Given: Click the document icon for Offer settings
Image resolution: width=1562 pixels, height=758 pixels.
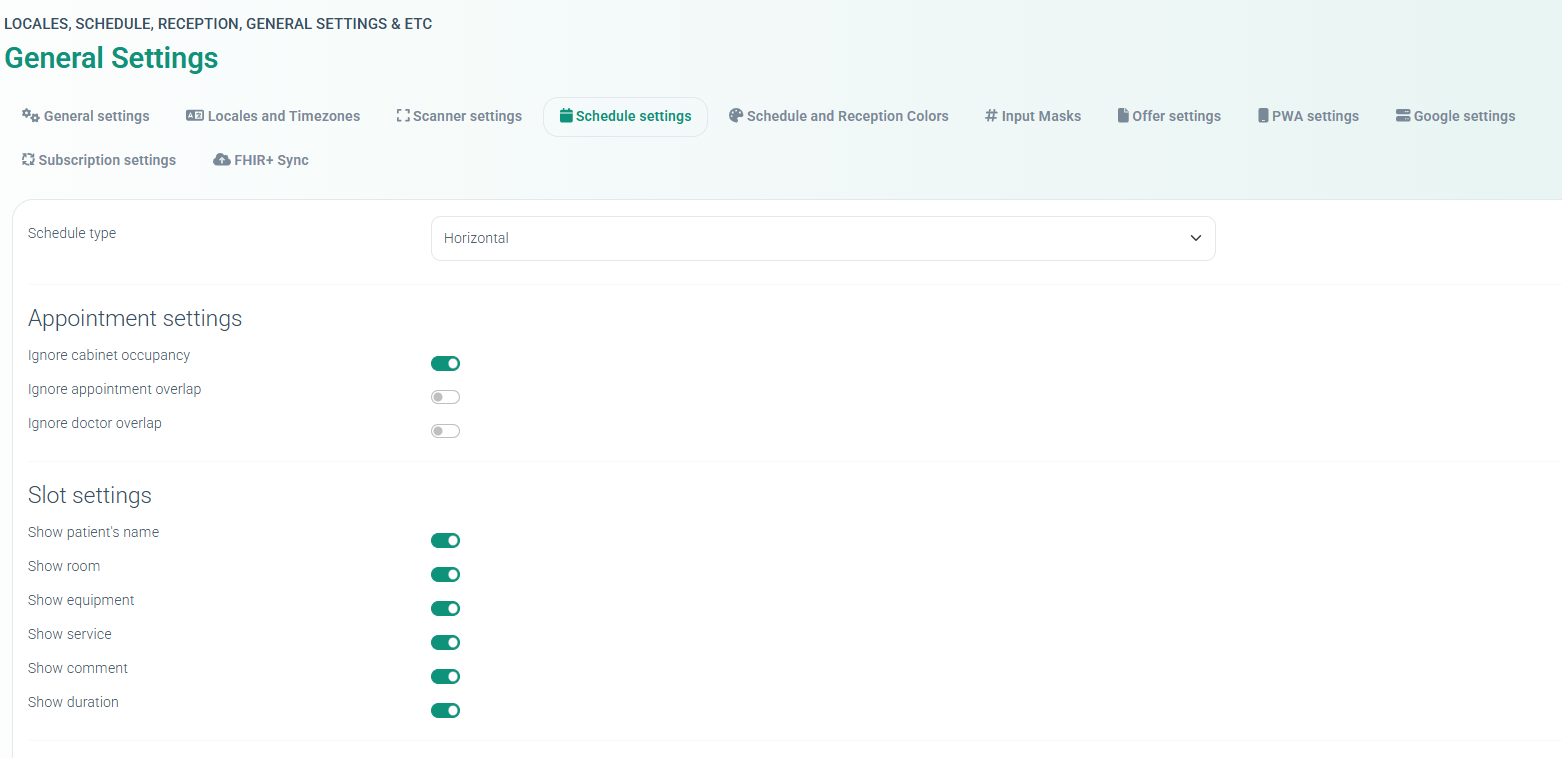Looking at the screenshot, I should 1123,116.
